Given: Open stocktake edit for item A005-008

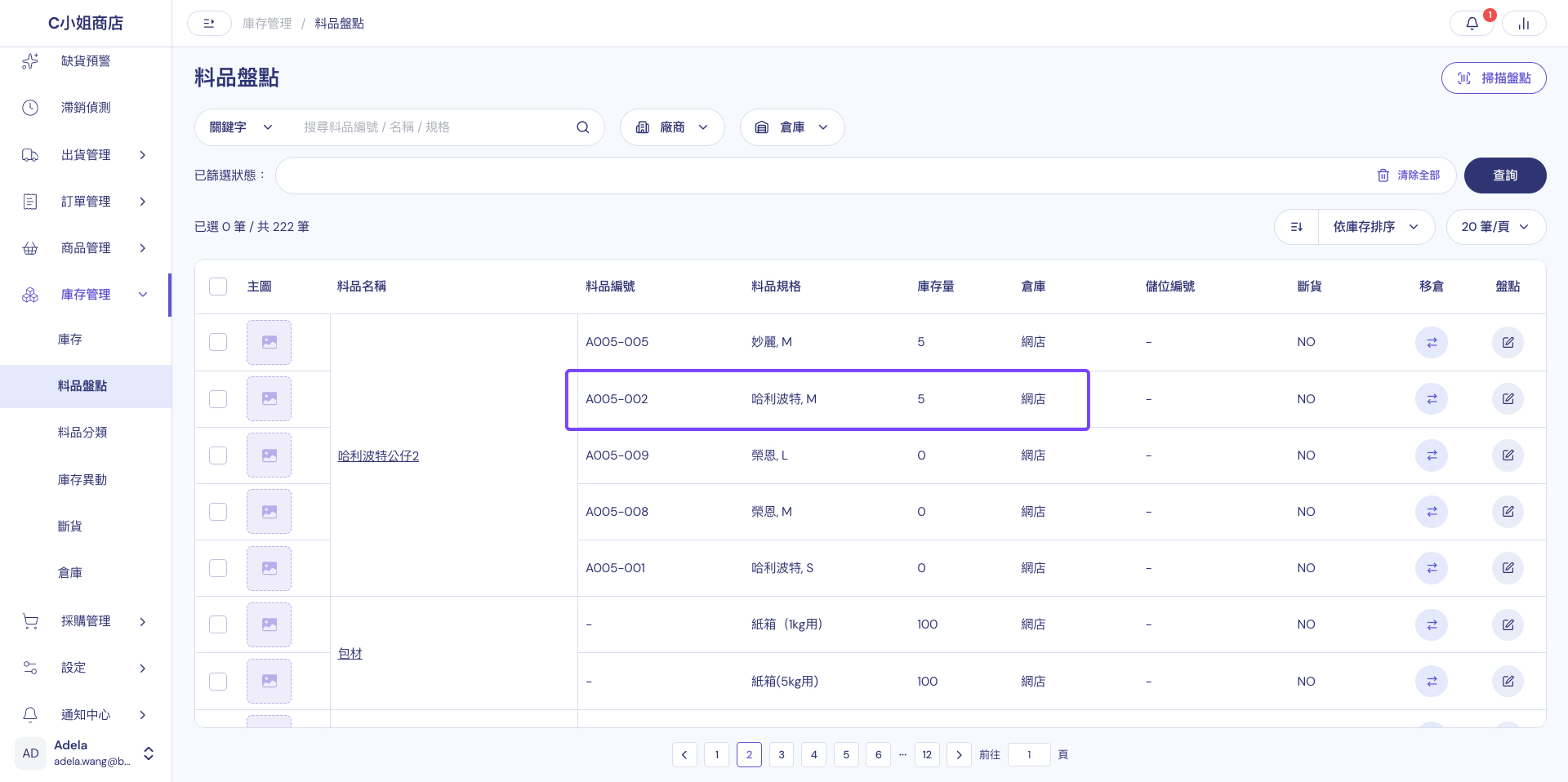Looking at the screenshot, I should pyautogui.click(x=1508, y=512).
